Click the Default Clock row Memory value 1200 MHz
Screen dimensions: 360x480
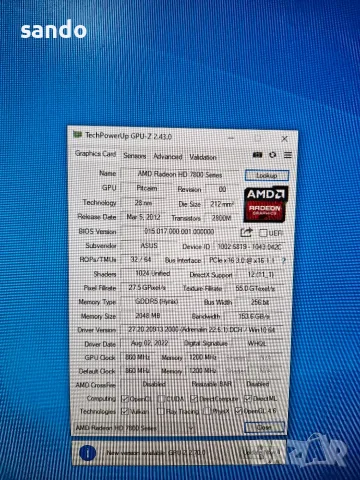[x=203, y=371]
